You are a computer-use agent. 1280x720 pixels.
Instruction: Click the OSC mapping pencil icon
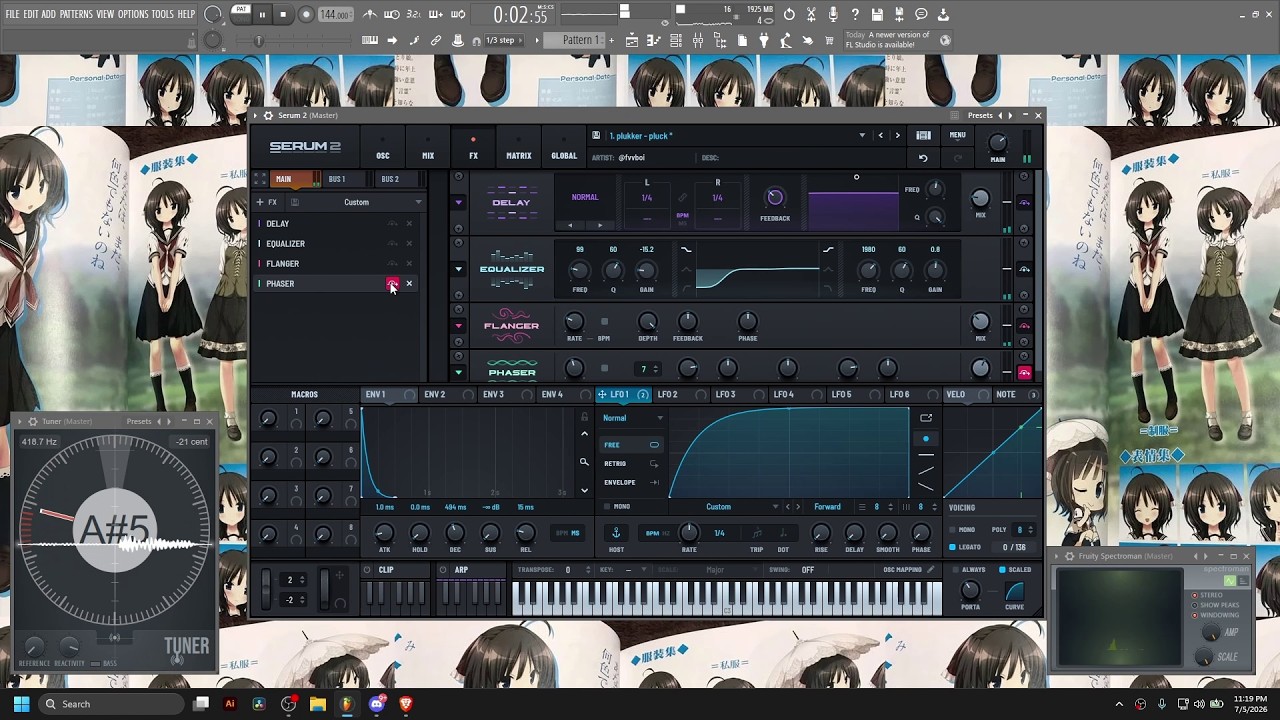(x=931, y=570)
